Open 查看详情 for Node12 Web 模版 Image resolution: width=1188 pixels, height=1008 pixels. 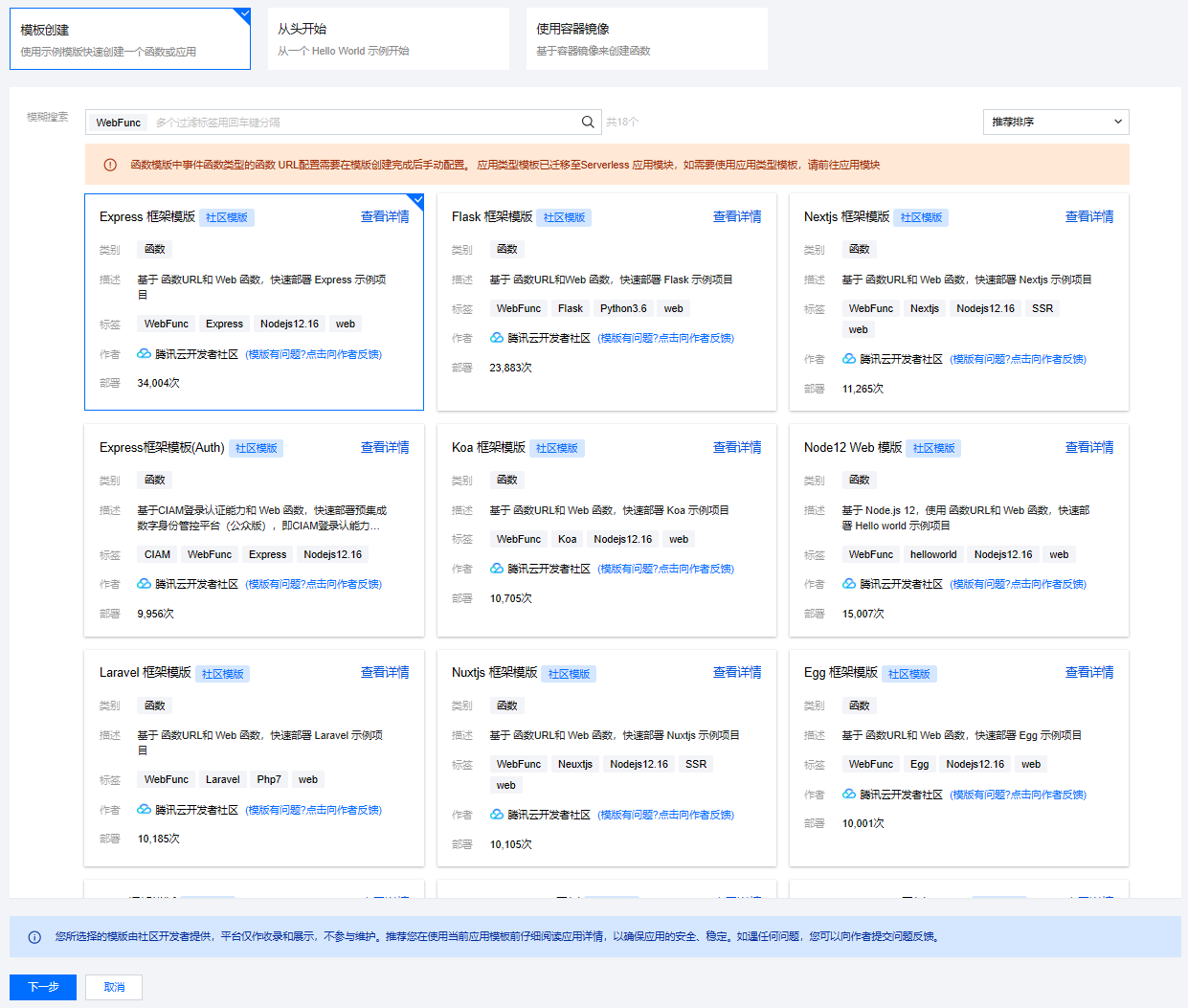pos(1089,448)
